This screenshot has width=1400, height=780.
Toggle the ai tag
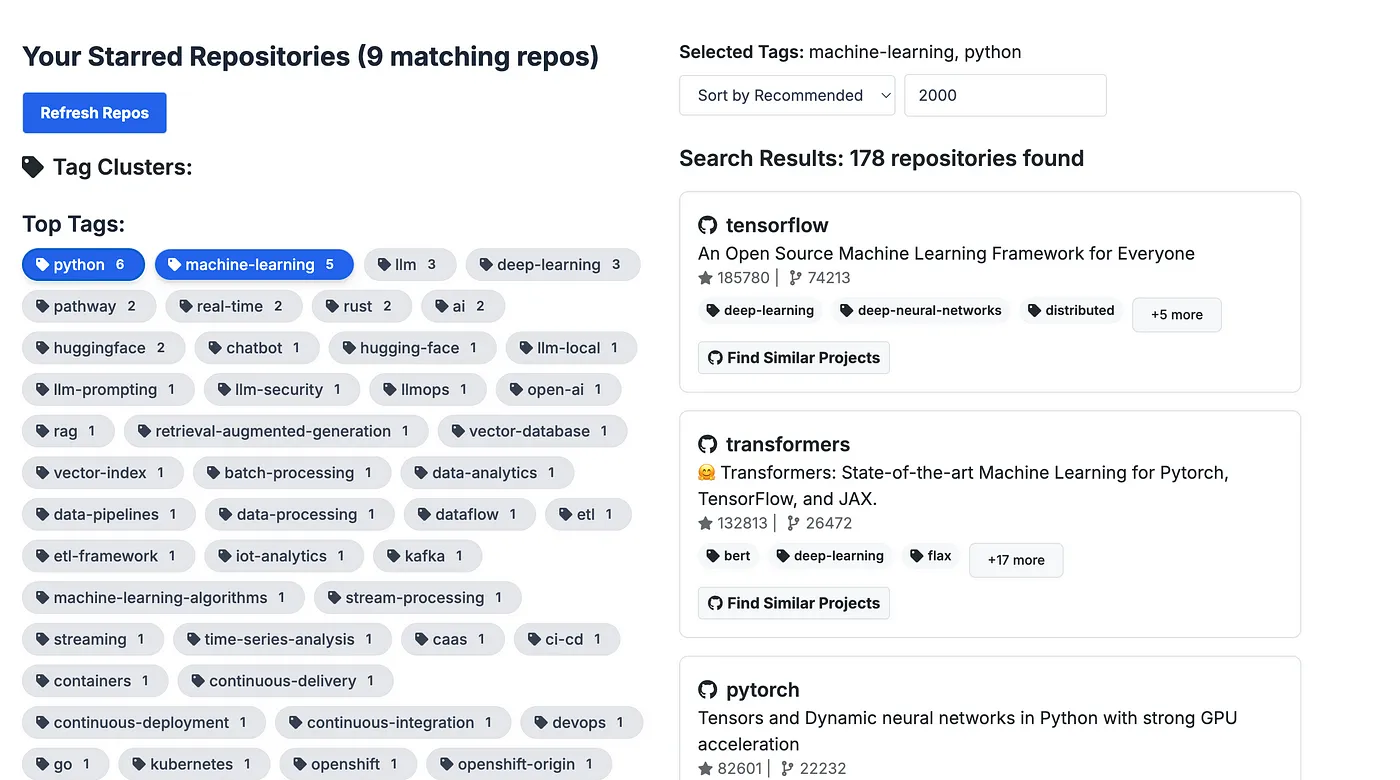click(x=463, y=306)
